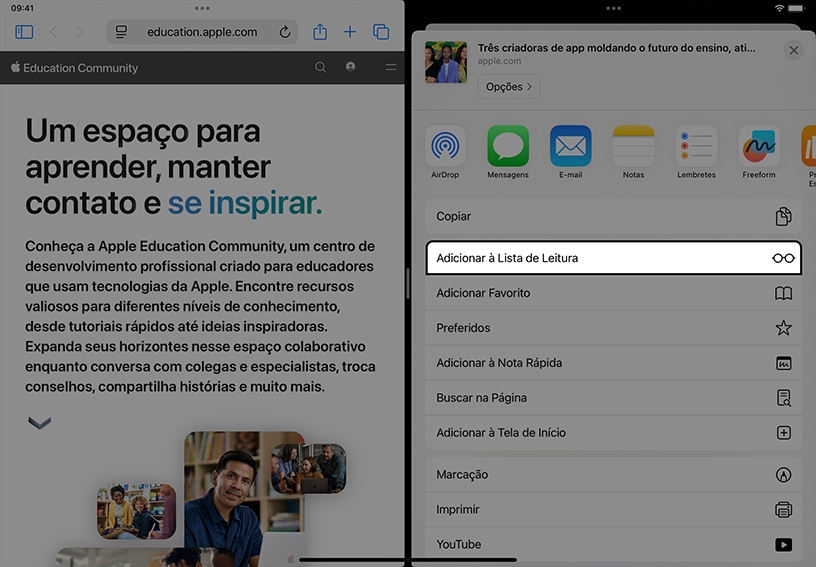Tap the photo of two children
The width and height of the screenshot is (816, 567).
point(136,511)
